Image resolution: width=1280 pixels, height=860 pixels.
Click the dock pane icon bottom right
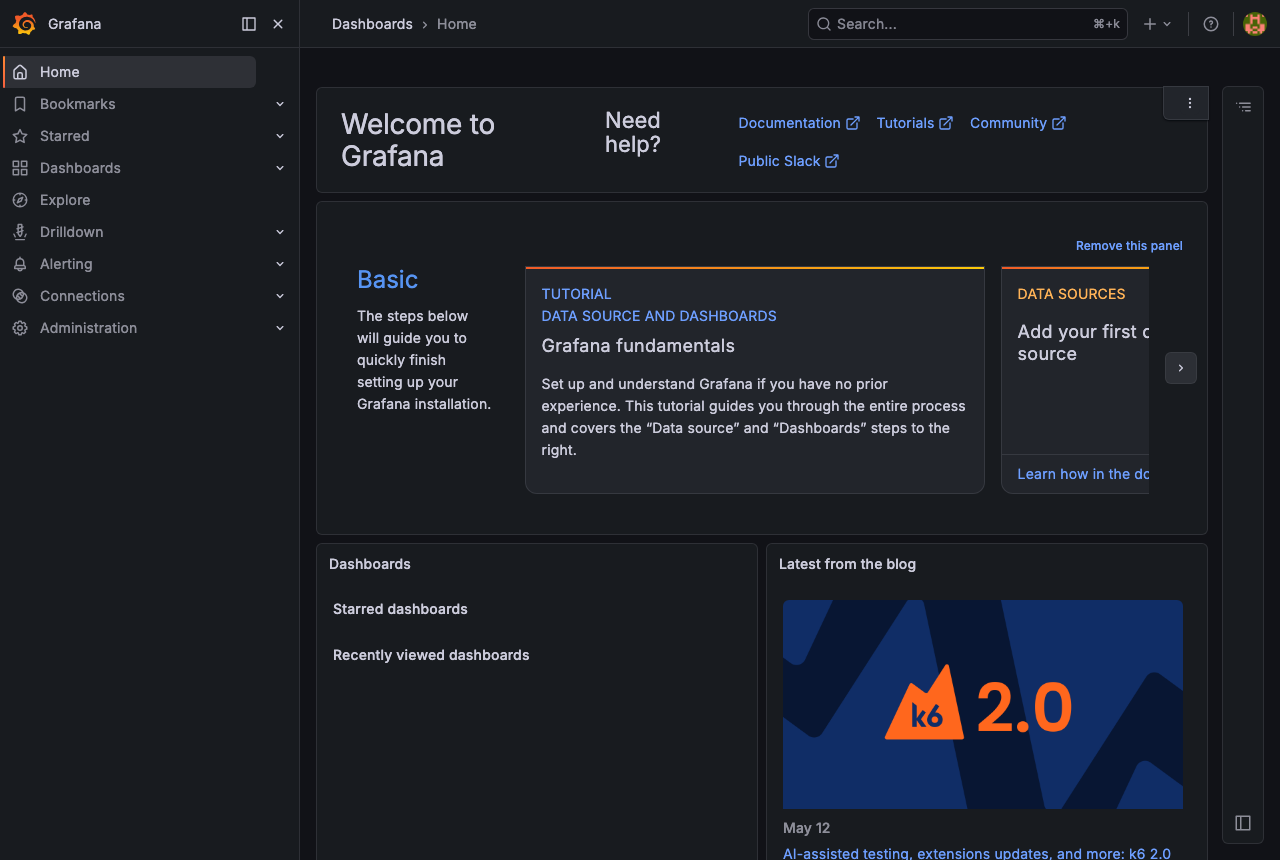click(1243, 823)
